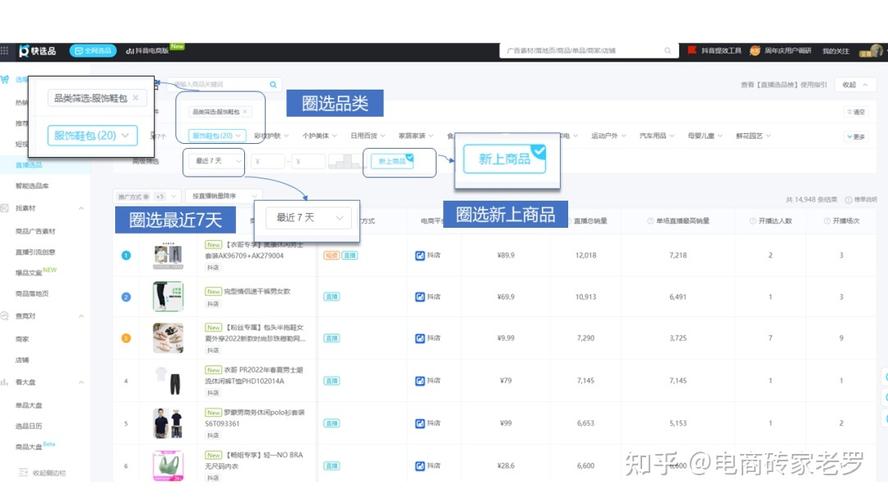The width and height of the screenshot is (888, 500).
Task: Open 商品大盘 Beta in the sidebar
Action: tap(29, 447)
